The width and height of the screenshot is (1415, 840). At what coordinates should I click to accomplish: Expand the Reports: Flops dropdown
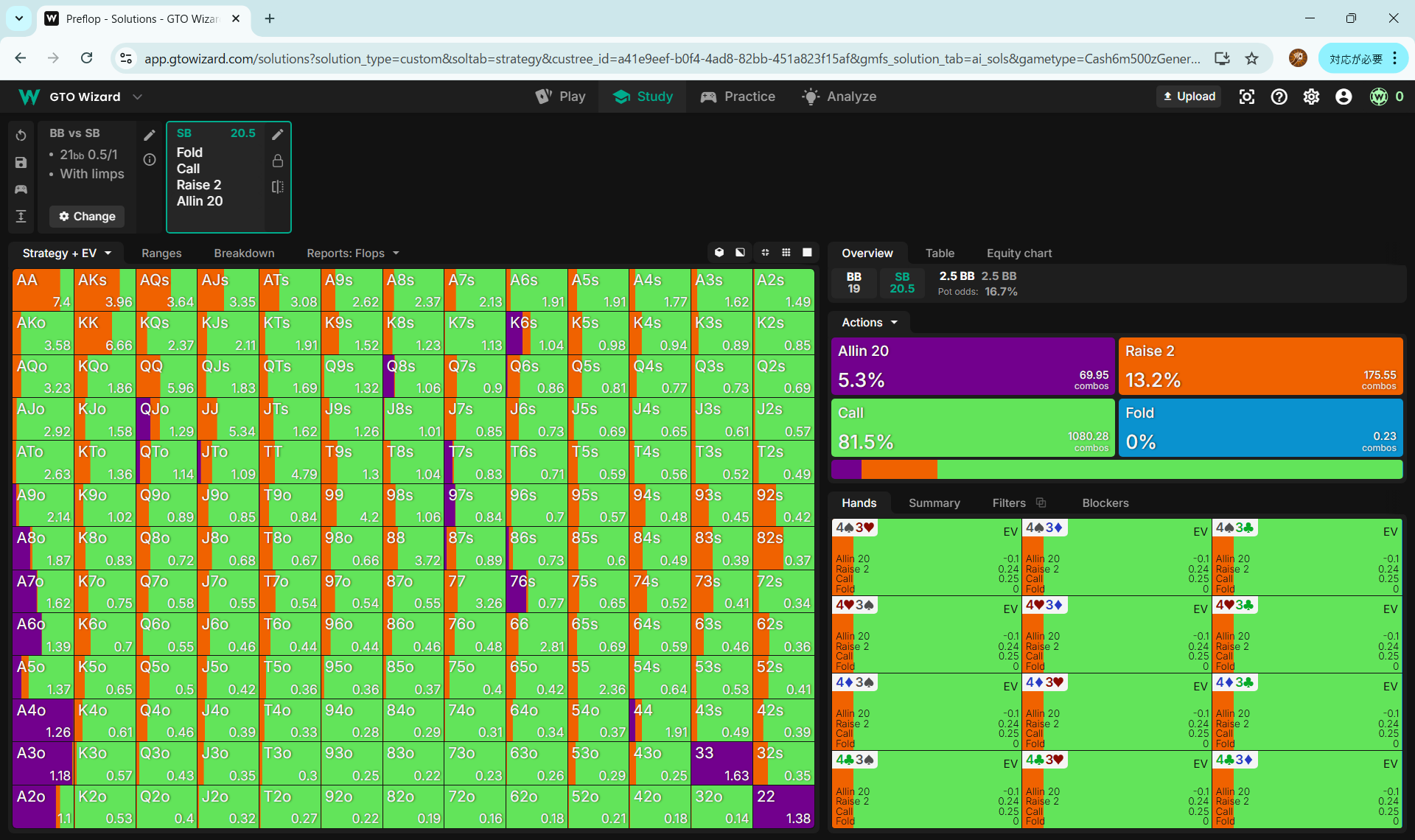352,253
